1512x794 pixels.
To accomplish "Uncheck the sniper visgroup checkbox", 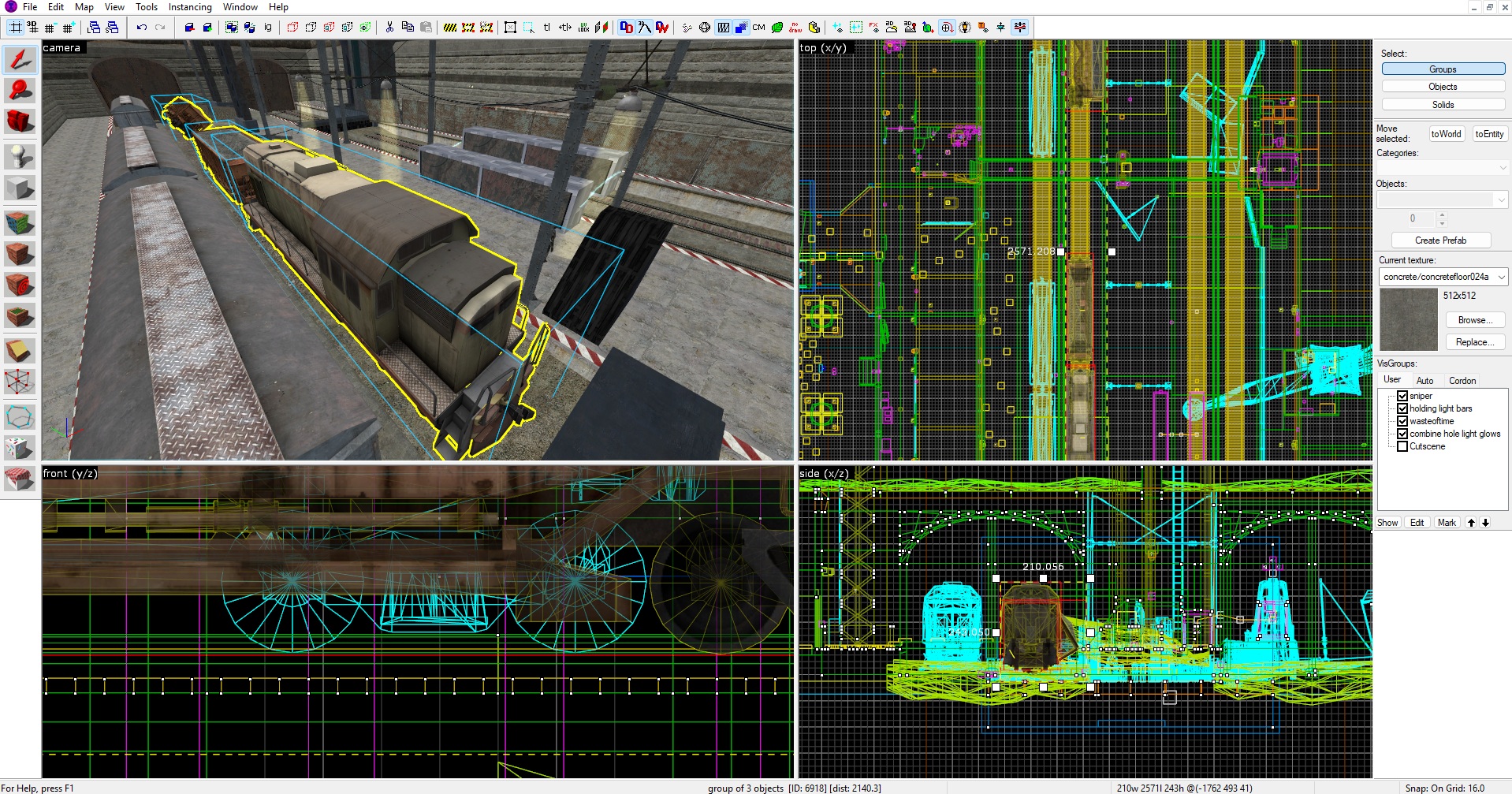I will [1402, 396].
